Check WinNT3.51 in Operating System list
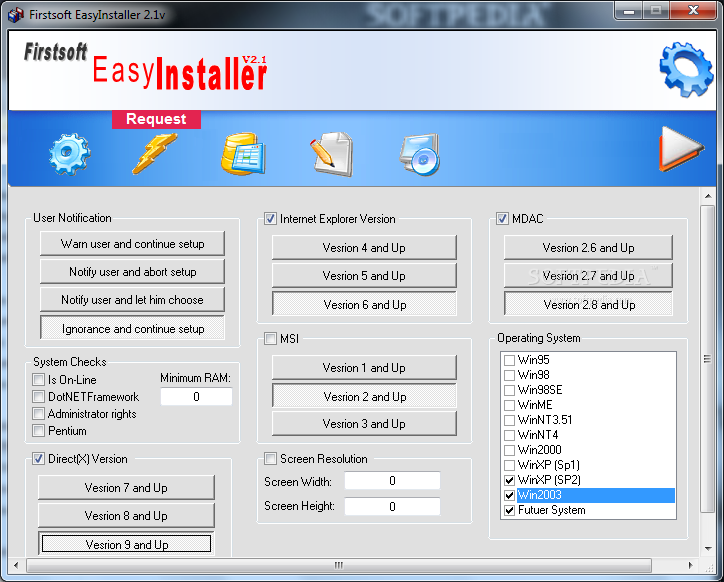 coord(509,420)
